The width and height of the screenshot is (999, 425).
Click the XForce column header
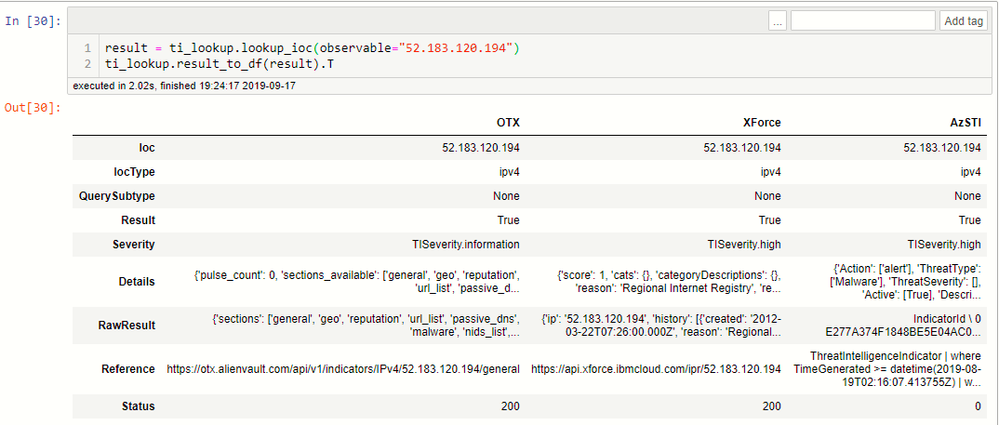[x=761, y=122]
